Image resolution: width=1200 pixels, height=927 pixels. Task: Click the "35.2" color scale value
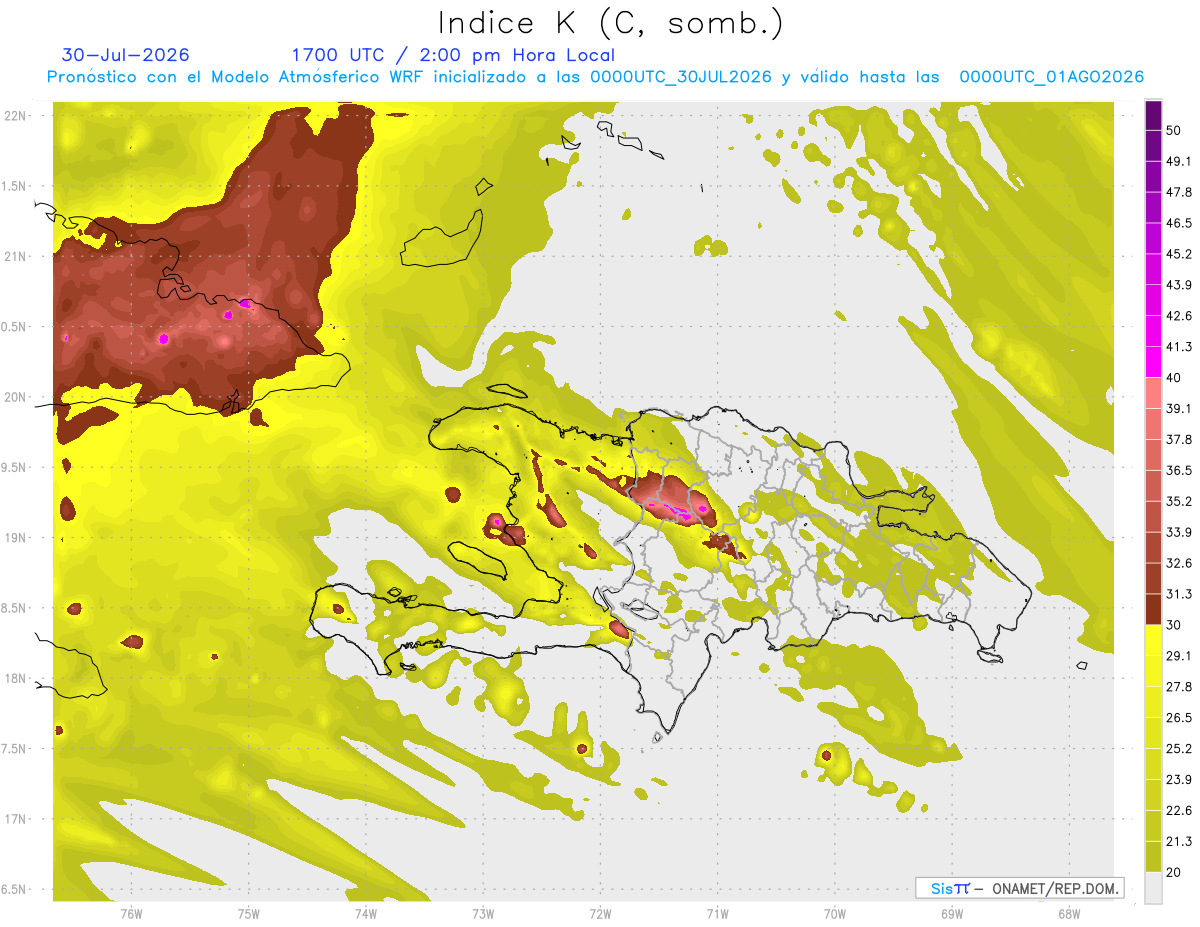tap(1179, 501)
